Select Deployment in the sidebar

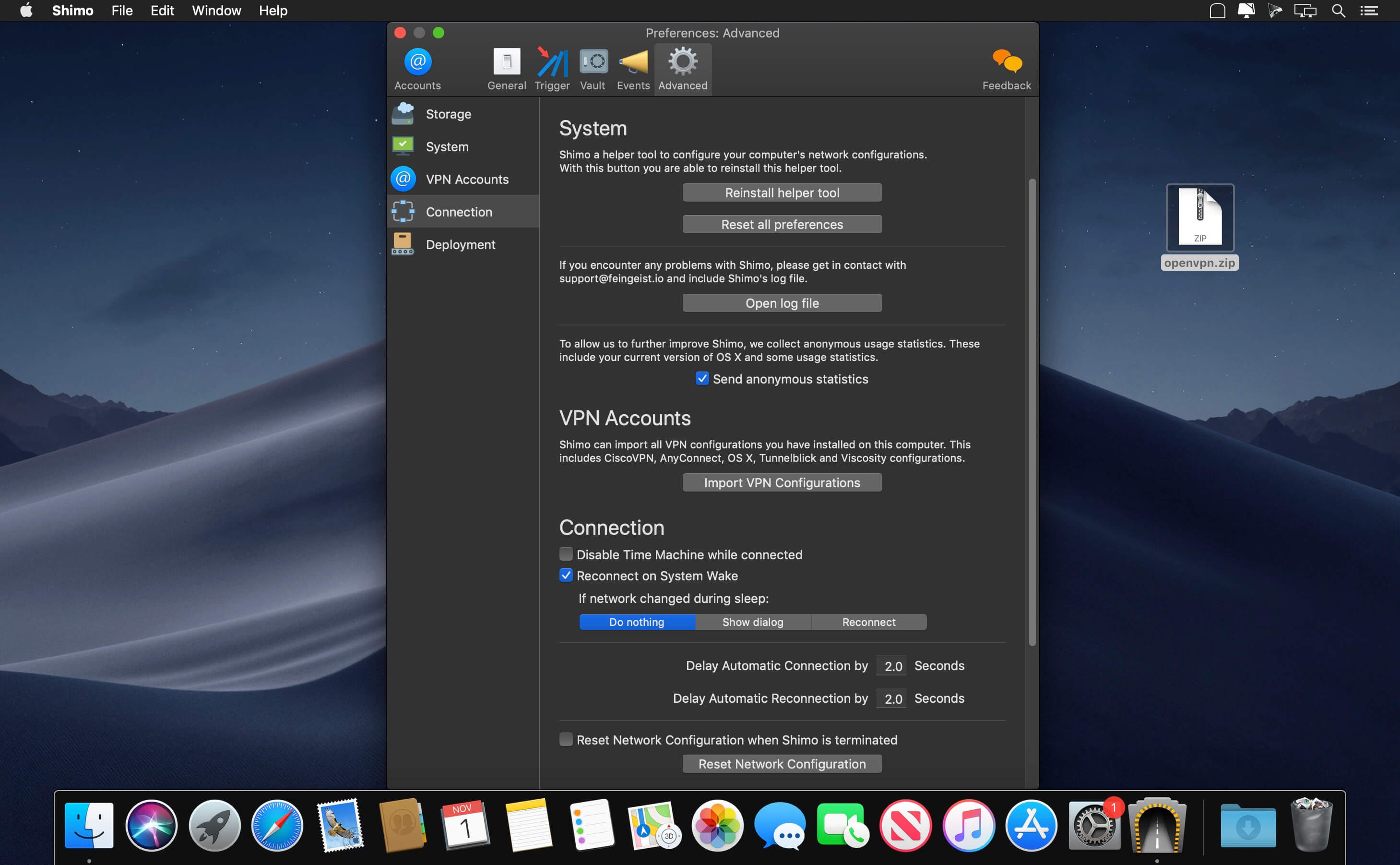[x=460, y=244]
